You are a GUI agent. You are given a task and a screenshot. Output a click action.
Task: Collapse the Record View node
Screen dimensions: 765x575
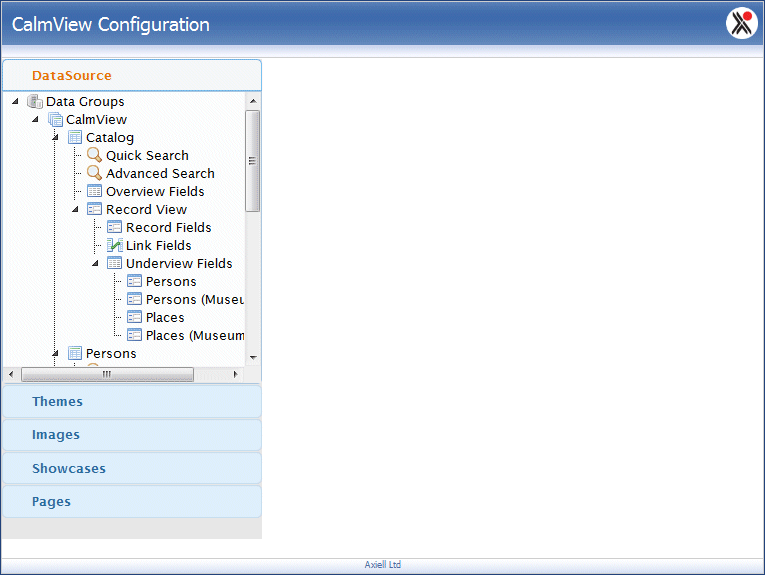tap(75, 209)
